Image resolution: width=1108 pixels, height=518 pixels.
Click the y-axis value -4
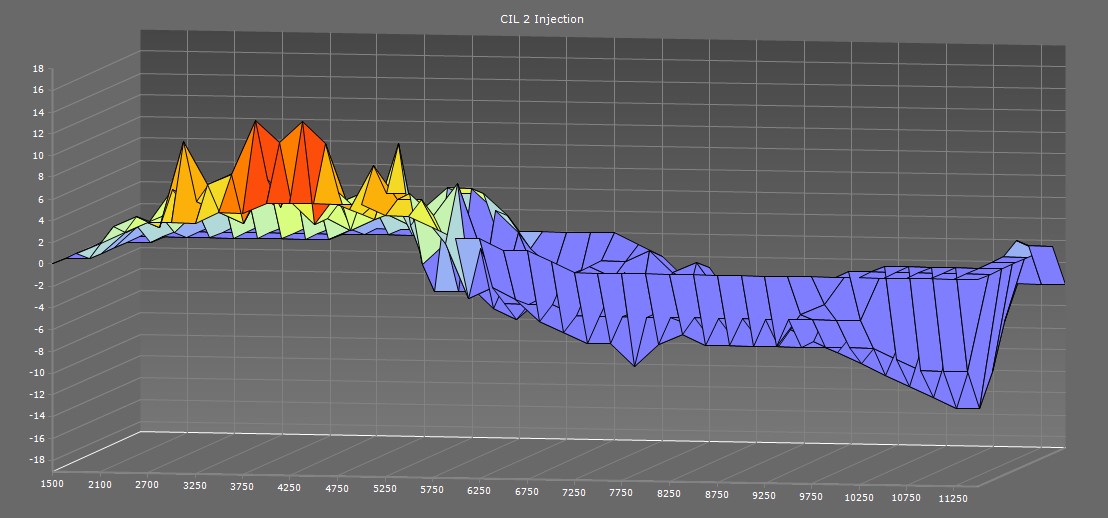(x=39, y=307)
